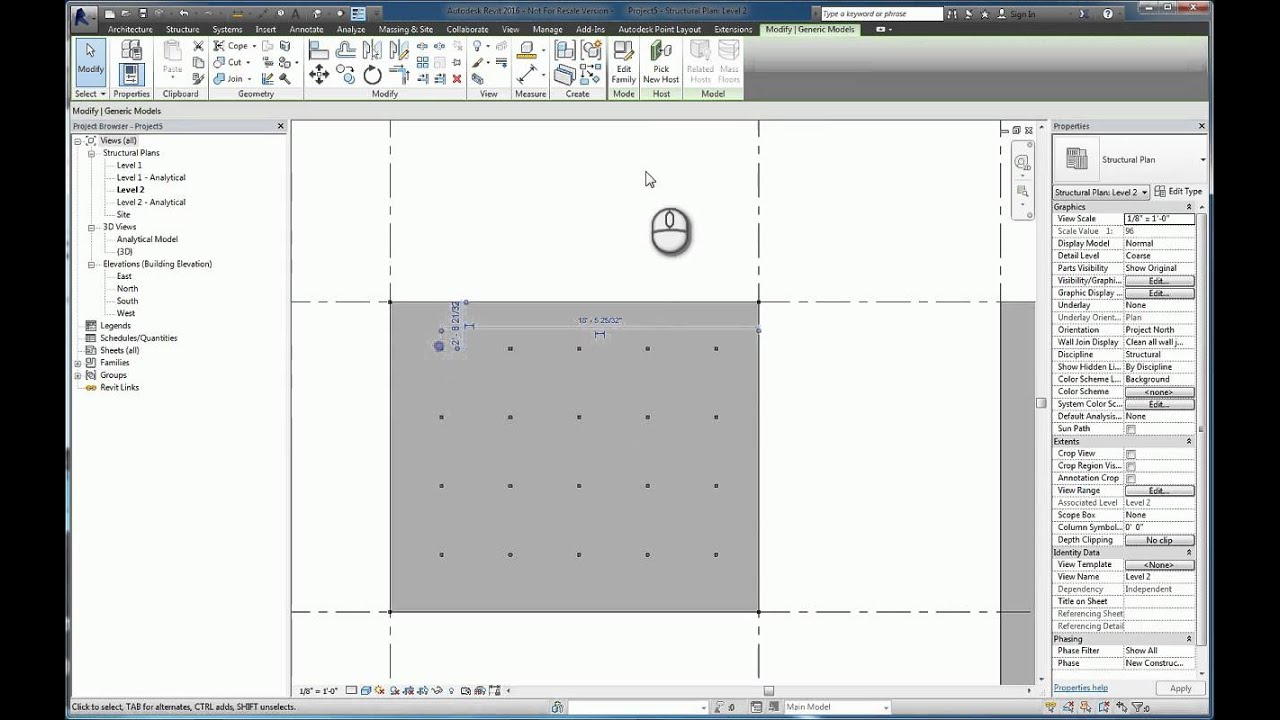Open Structural Plan: Level 2 instance dropdown
This screenshot has width=1280, height=720.
click(1101, 192)
